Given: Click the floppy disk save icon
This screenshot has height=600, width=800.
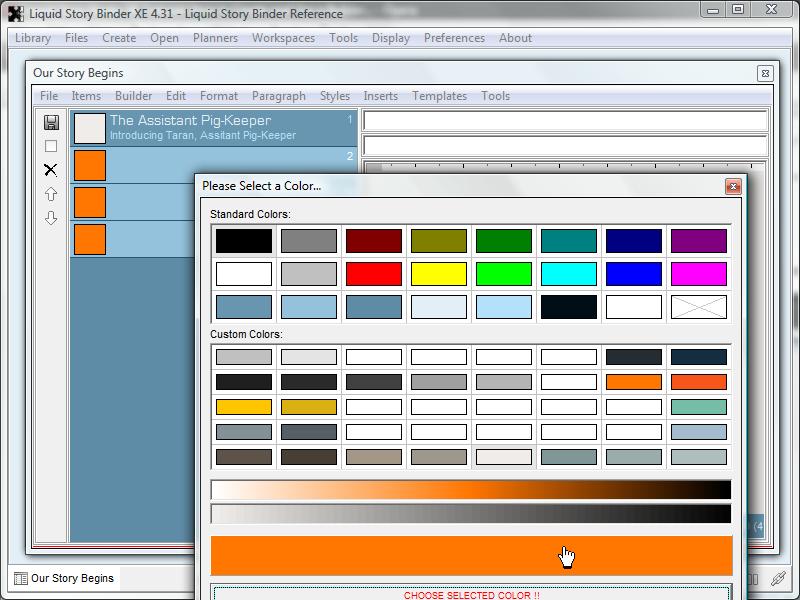Looking at the screenshot, I should [51, 122].
